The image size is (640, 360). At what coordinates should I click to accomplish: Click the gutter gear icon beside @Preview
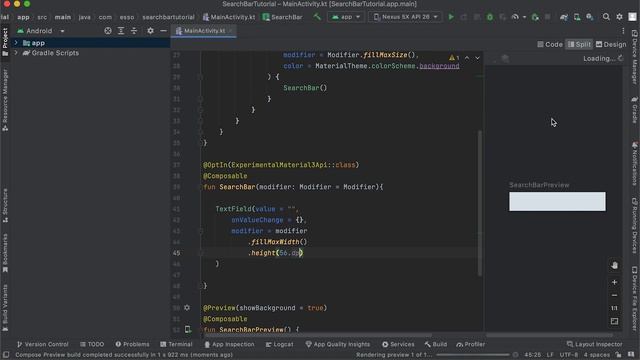(x=187, y=308)
